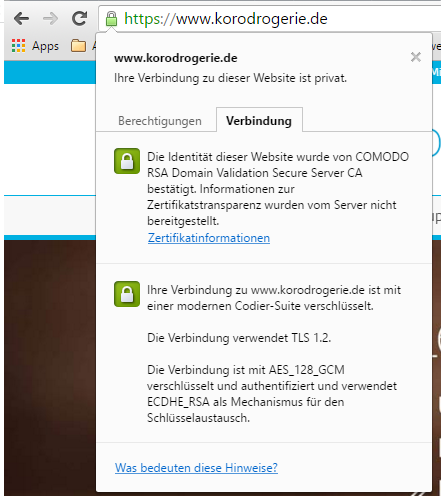The image size is (441, 496).
Task: Select the Verbindung tab
Action: pos(259,120)
